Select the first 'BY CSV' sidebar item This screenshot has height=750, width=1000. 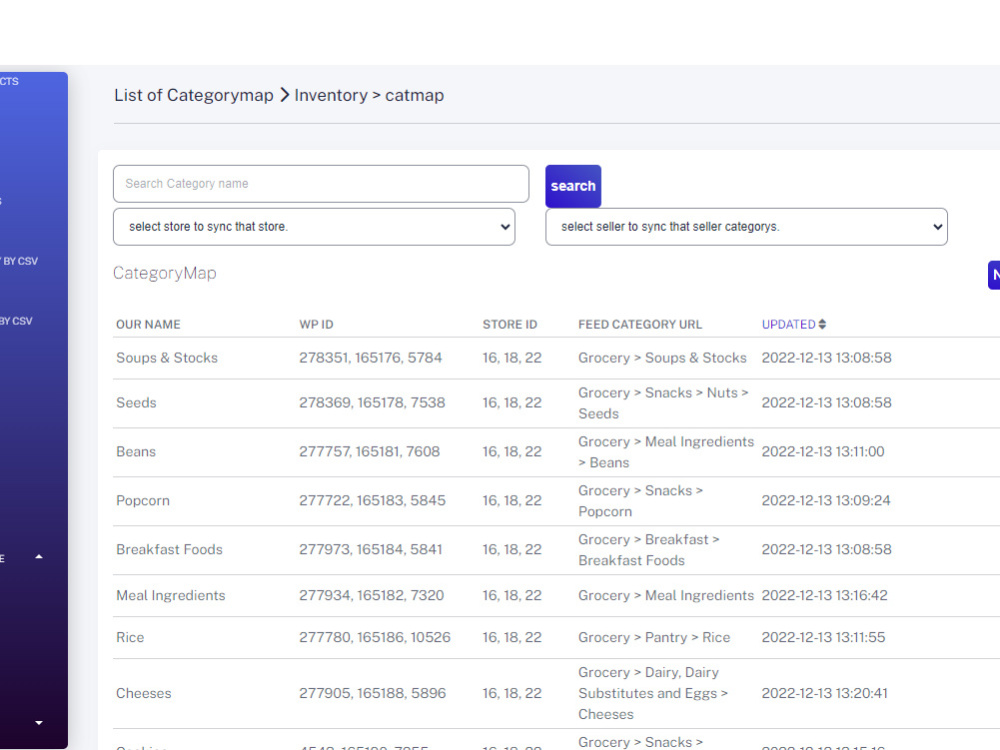[x=18, y=261]
